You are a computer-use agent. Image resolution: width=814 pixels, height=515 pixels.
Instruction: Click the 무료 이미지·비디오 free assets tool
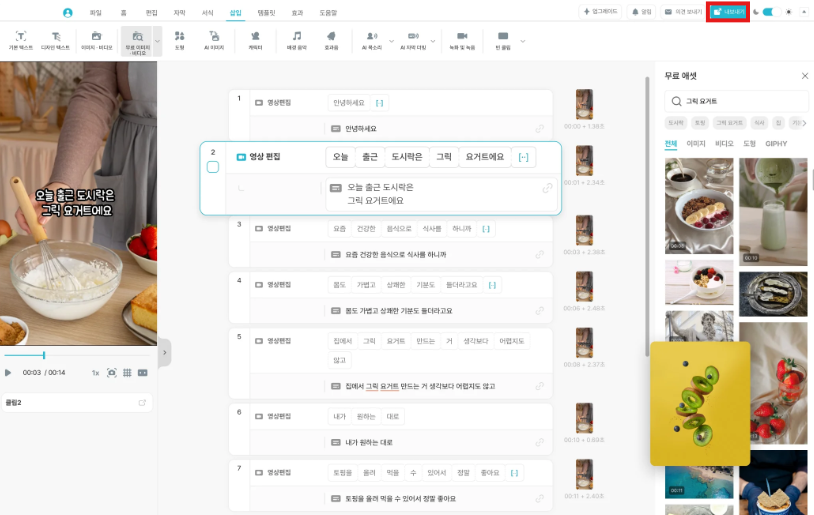pyautogui.click(x=137, y=41)
